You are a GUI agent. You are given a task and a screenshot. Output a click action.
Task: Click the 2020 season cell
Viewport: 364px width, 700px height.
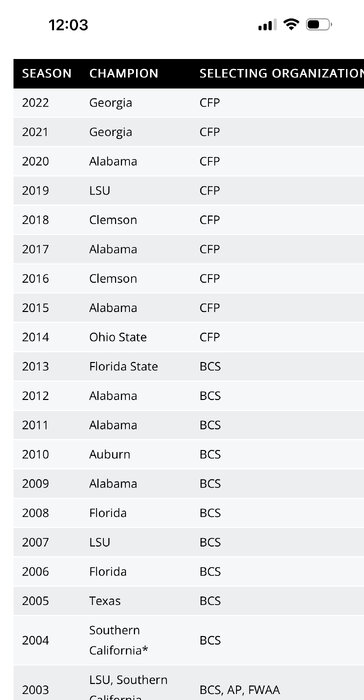coord(35,161)
